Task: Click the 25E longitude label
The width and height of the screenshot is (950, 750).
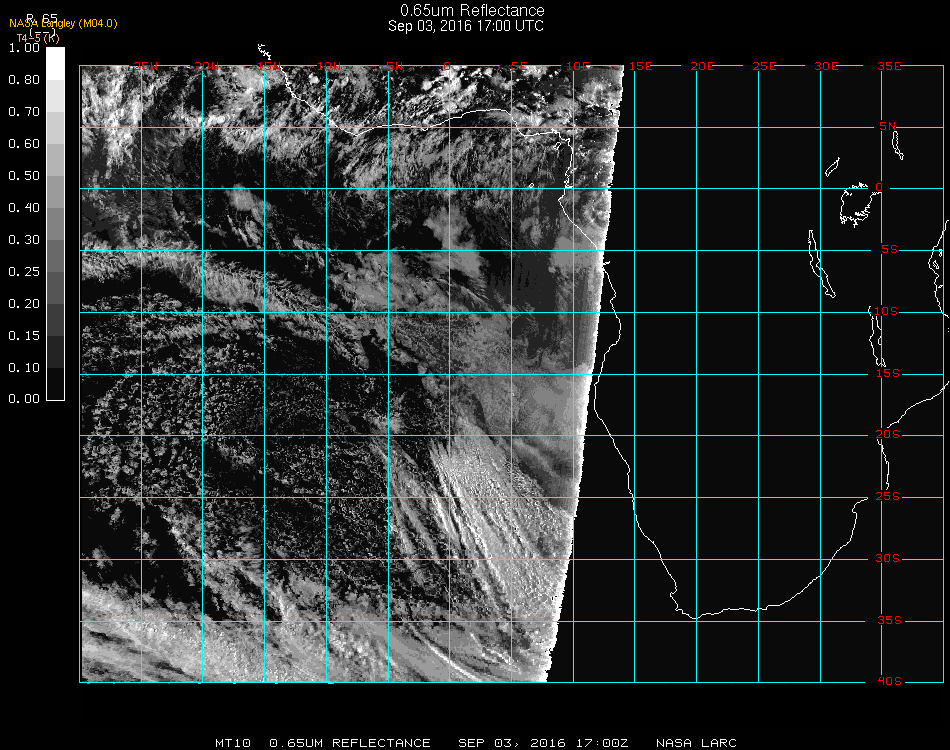Action: [x=764, y=66]
